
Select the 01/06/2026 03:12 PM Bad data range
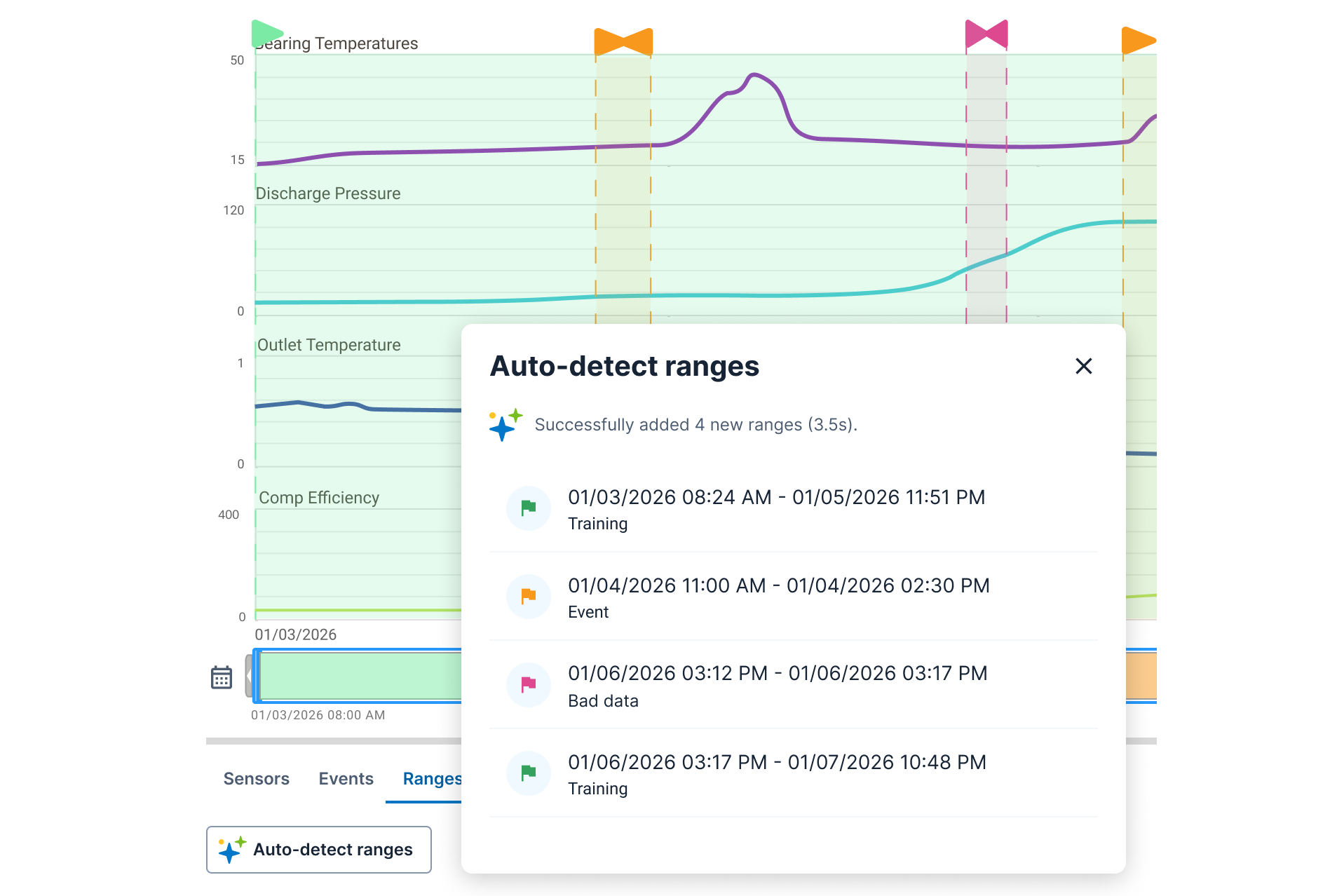777,684
